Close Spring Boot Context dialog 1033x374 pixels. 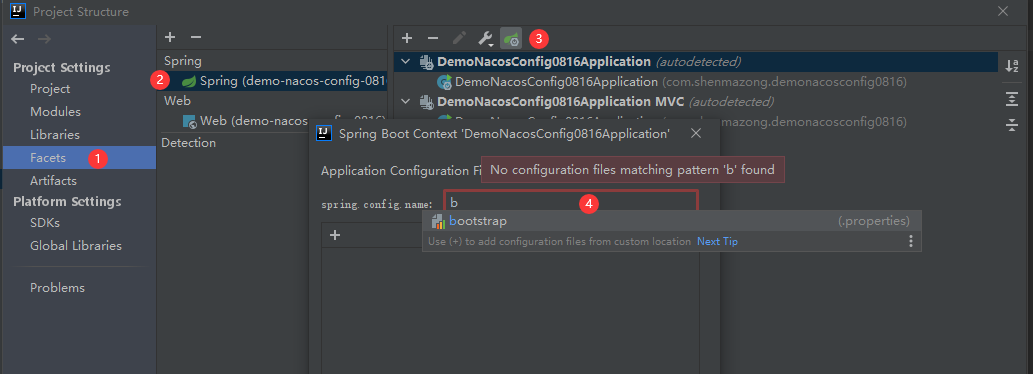click(696, 134)
